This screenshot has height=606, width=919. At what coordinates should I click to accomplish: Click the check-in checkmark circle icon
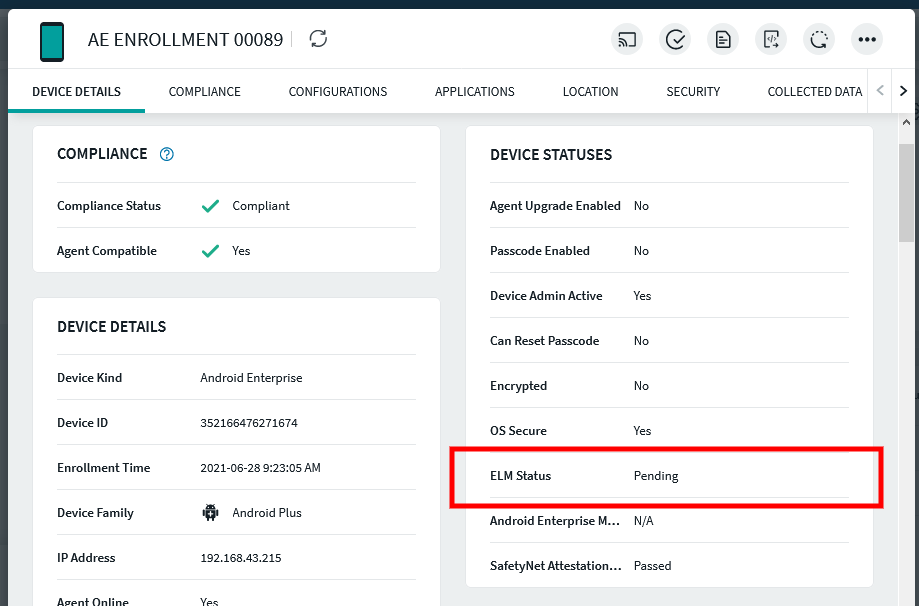(x=675, y=40)
